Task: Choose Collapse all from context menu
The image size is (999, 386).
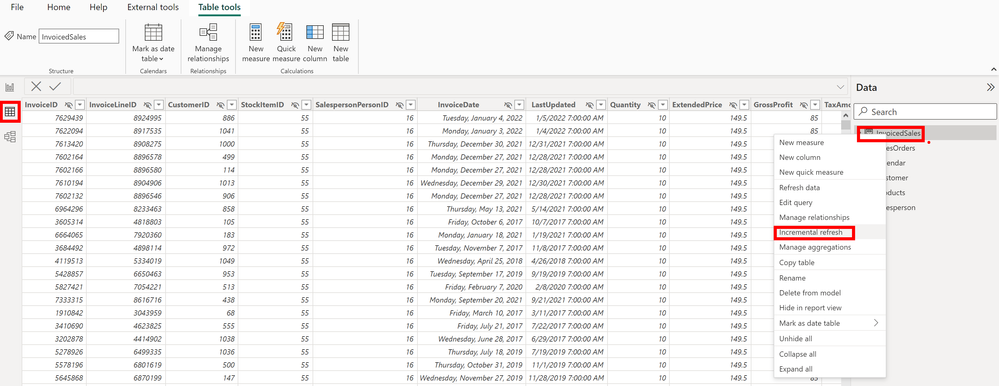Action: tap(830, 354)
